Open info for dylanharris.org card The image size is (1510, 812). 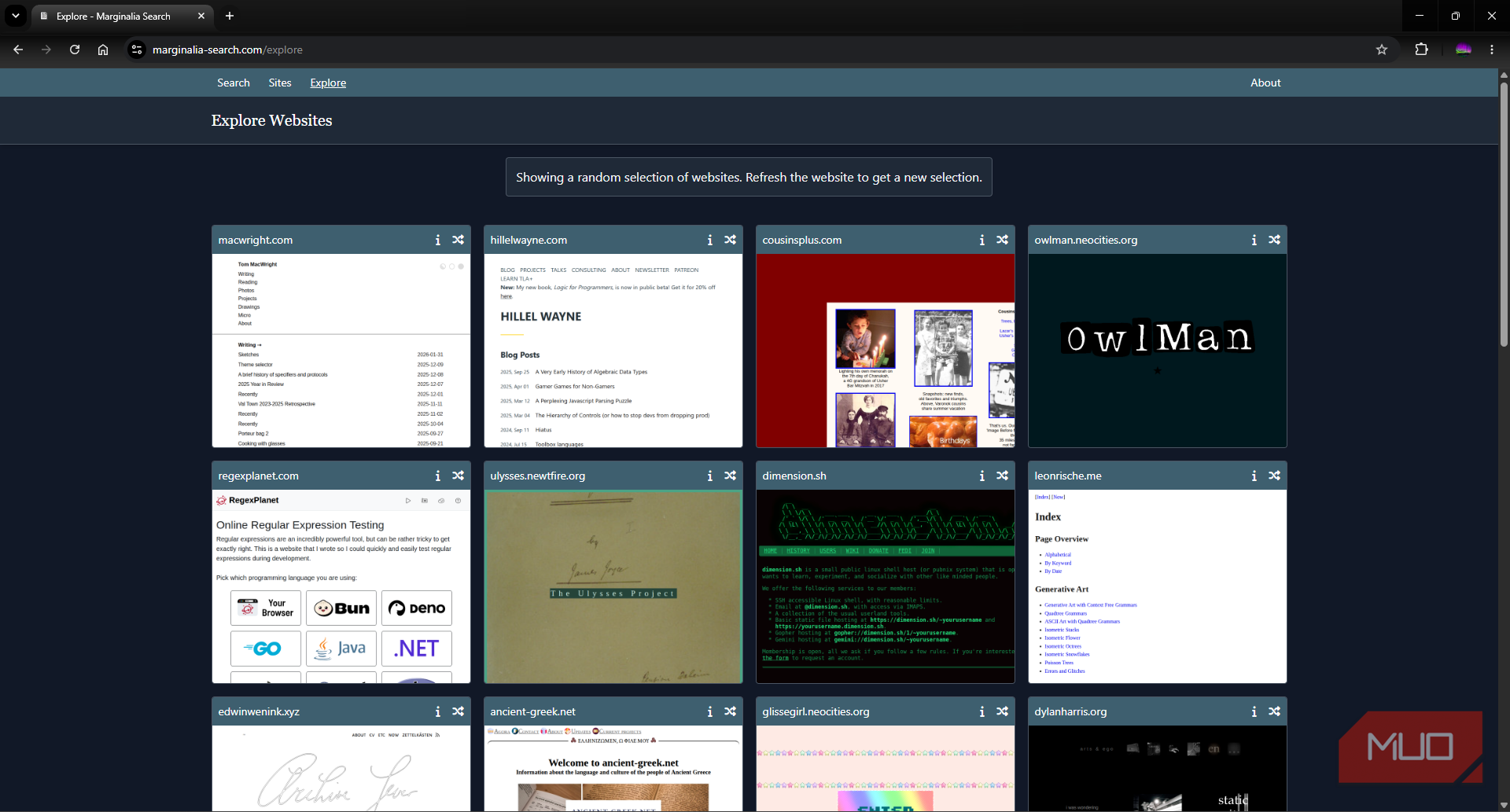pyautogui.click(x=1254, y=711)
